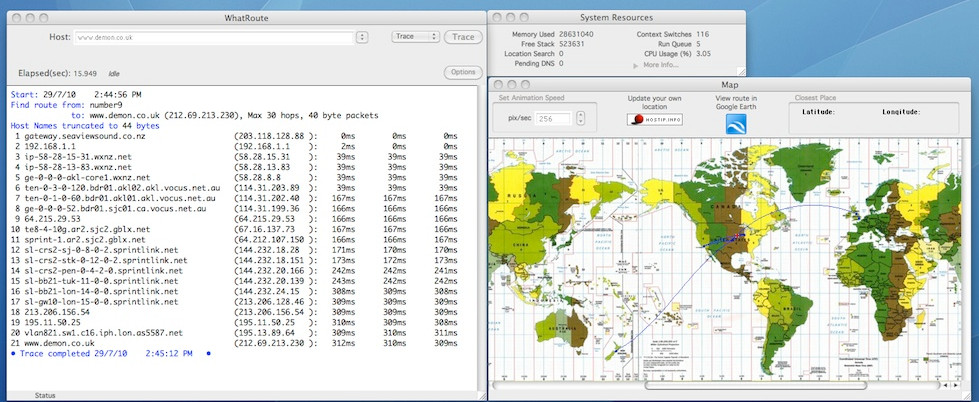Select hop 2 192.168.1.1 hostname
The width and height of the screenshot is (979, 402).
coord(51,146)
